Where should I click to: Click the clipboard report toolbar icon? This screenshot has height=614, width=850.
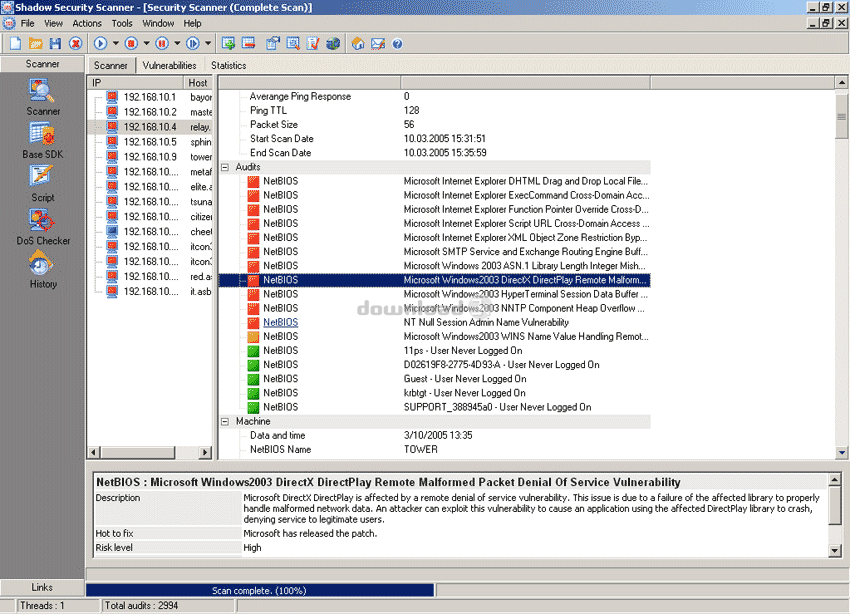(x=273, y=43)
